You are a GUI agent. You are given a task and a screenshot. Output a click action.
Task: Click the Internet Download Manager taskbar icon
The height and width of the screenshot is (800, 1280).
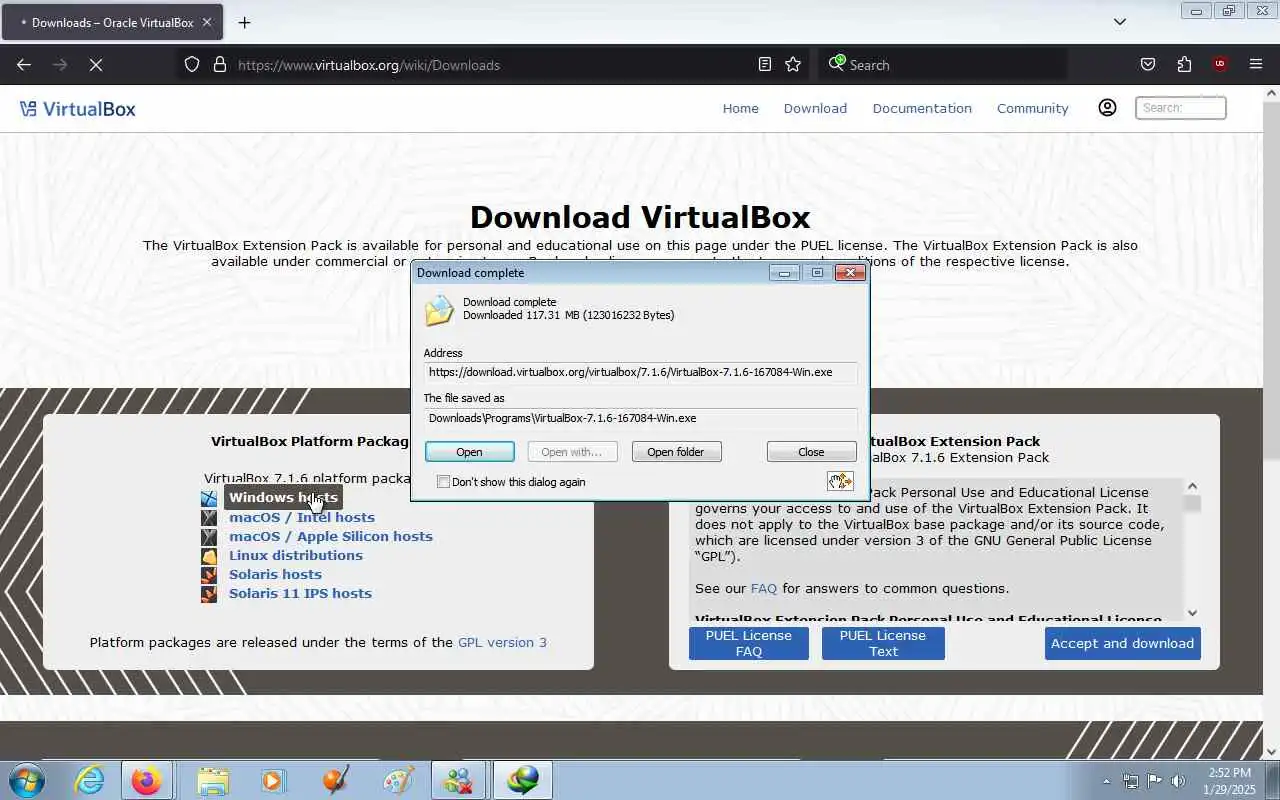pos(522,780)
